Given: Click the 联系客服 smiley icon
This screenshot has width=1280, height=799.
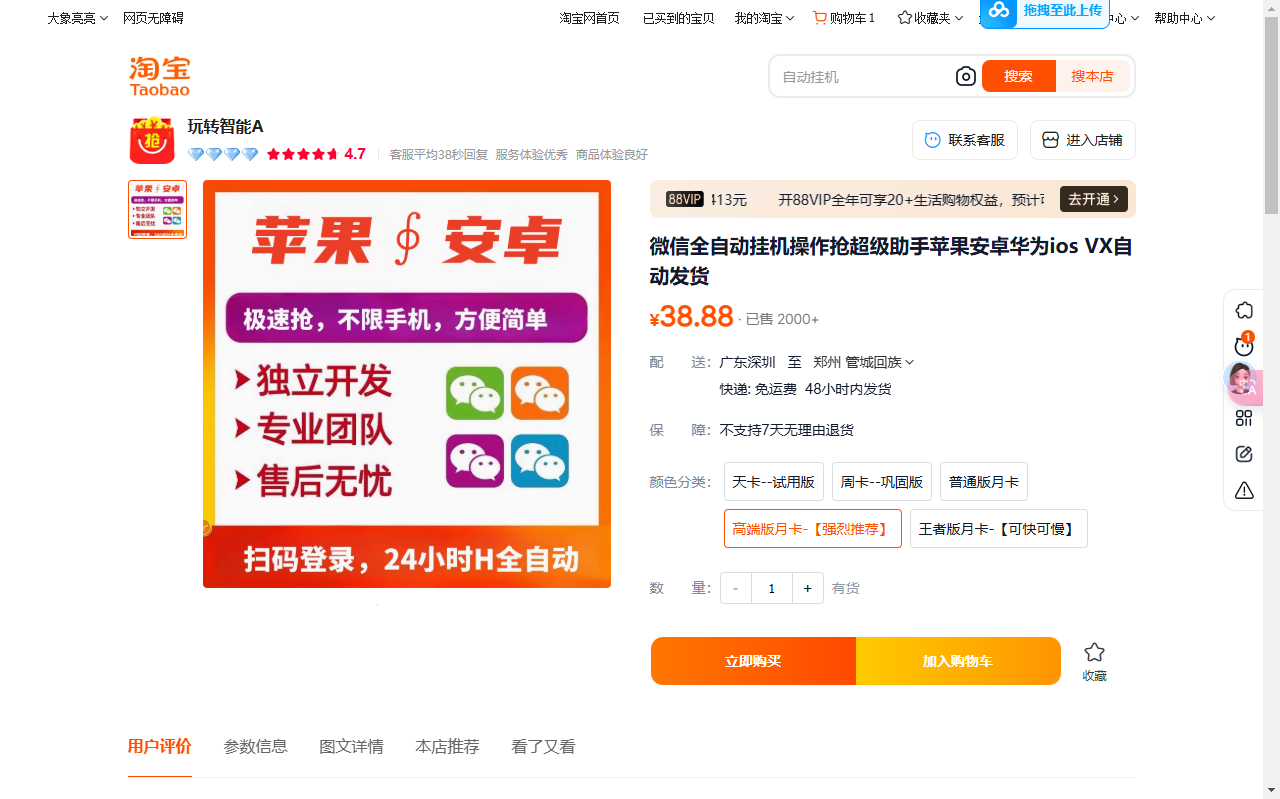Looking at the screenshot, I should (933, 140).
